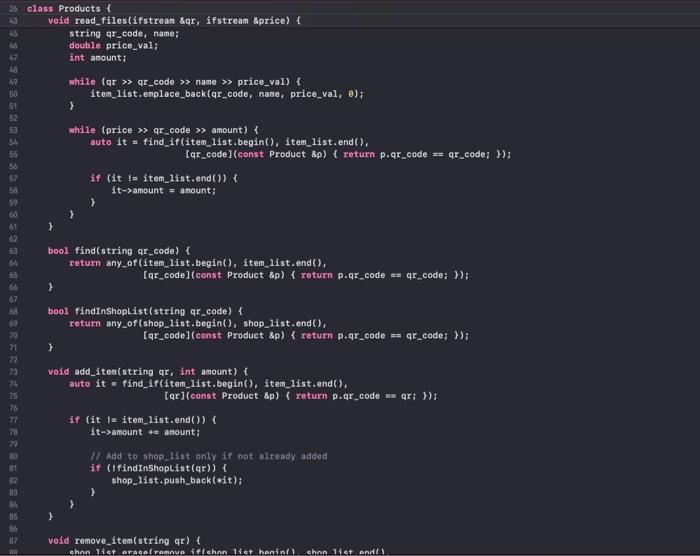This screenshot has width=700, height=556.
Task: Click line number 74 in the gutter
Action: pyautogui.click(x=13, y=384)
